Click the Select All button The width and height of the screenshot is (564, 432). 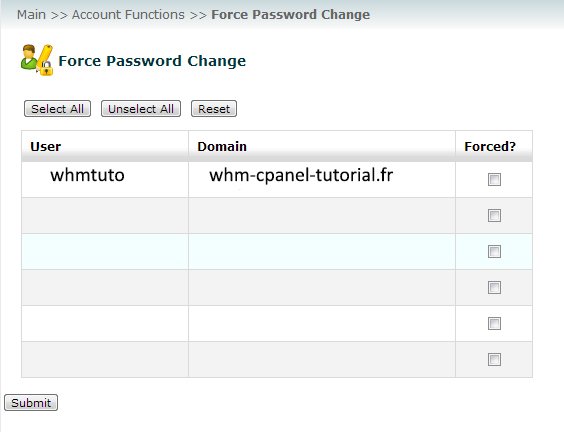click(57, 109)
